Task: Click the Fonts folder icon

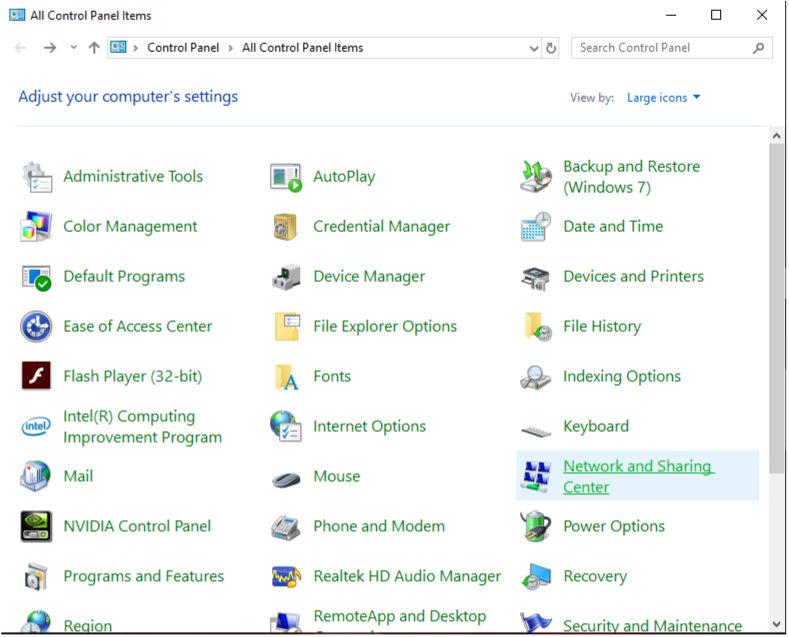Action: [287, 377]
